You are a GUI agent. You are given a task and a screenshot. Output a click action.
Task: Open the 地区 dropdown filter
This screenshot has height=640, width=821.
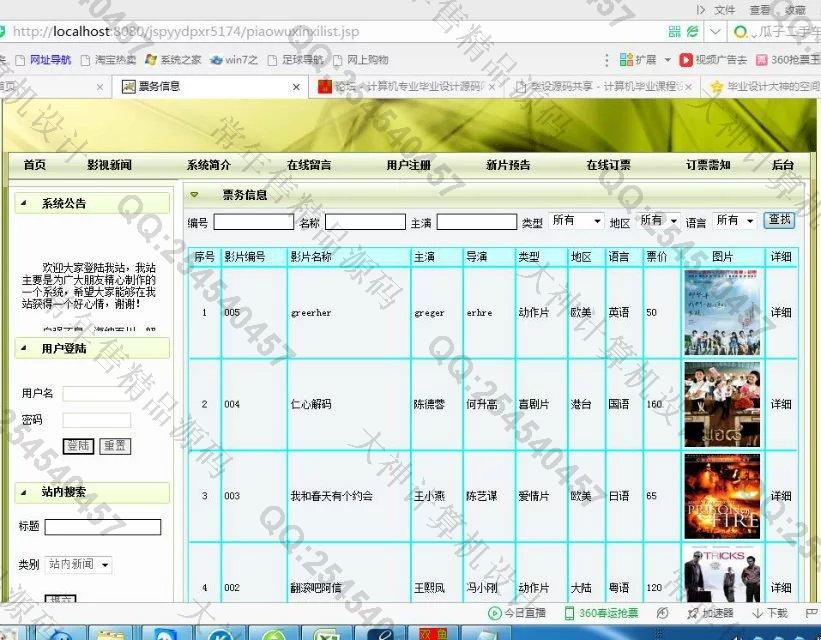658,220
